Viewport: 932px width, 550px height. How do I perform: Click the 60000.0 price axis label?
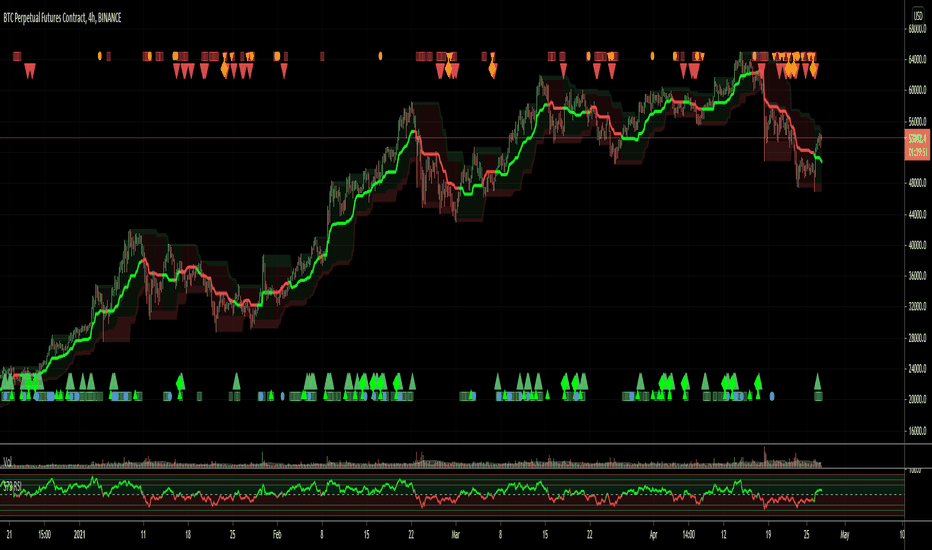click(917, 90)
